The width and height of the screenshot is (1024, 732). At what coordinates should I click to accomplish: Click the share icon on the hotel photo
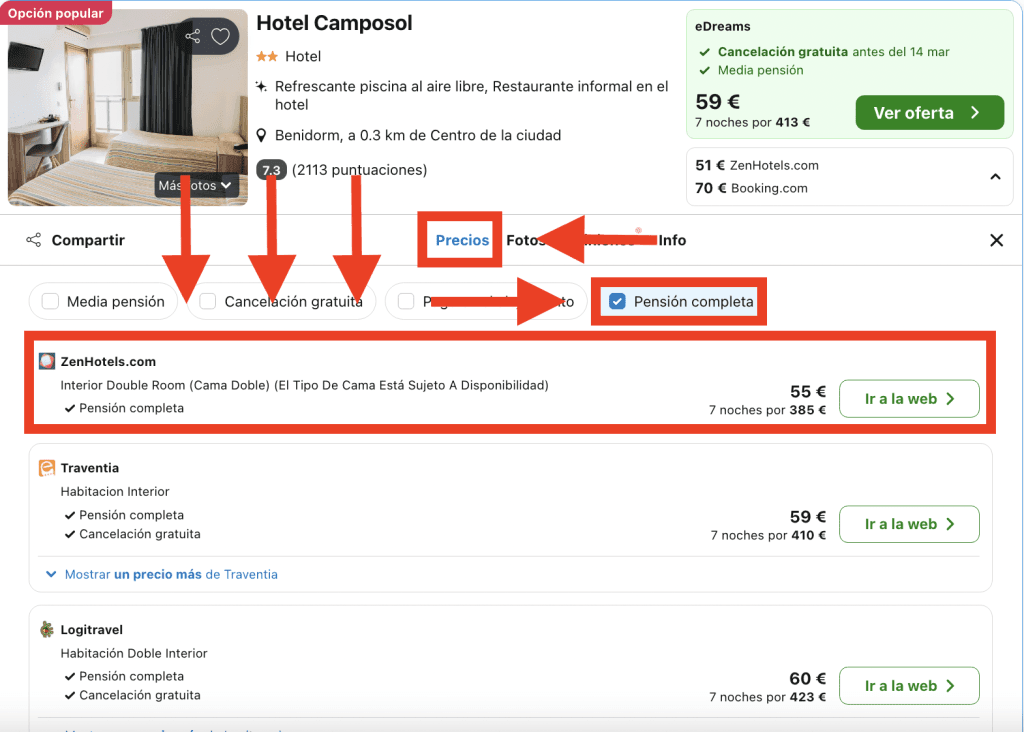tap(193, 37)
